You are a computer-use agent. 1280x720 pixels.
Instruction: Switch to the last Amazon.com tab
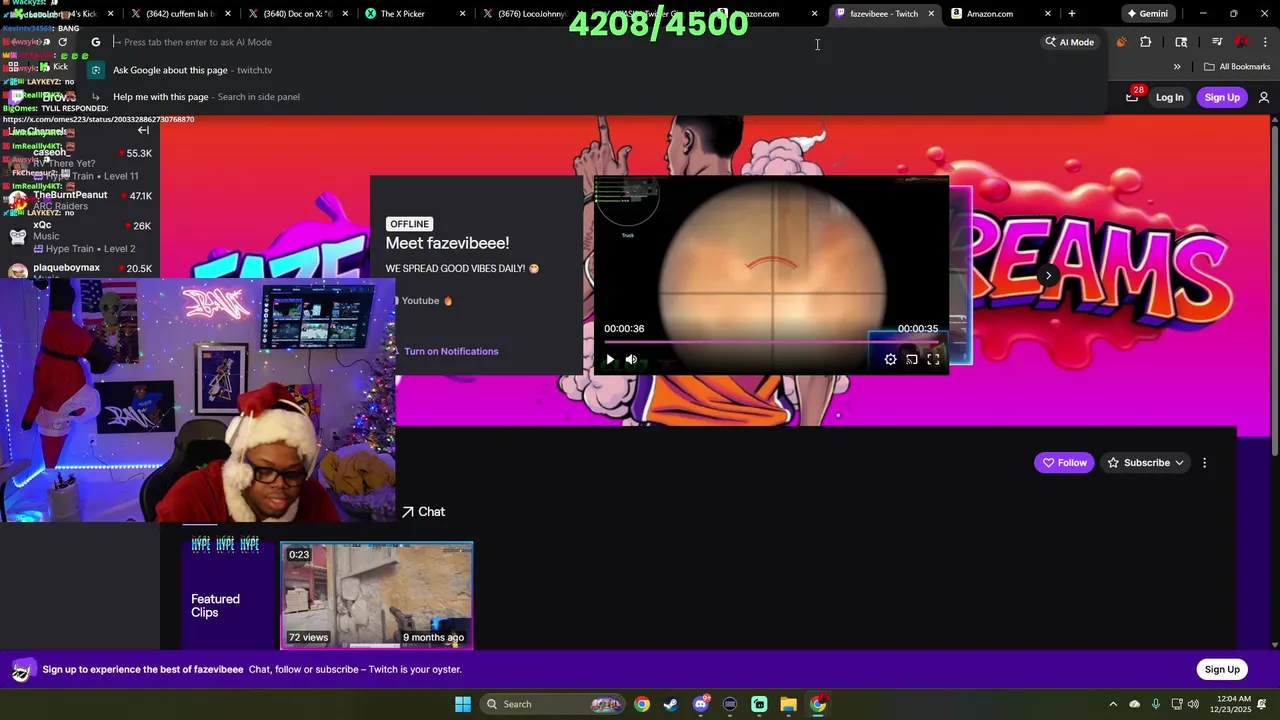pos(1000,14)
